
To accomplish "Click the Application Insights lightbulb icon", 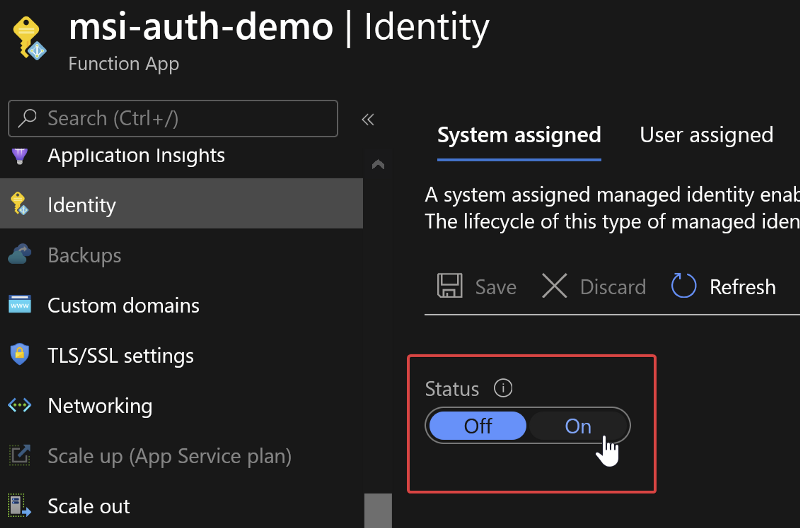I will [x=19, y=156].
